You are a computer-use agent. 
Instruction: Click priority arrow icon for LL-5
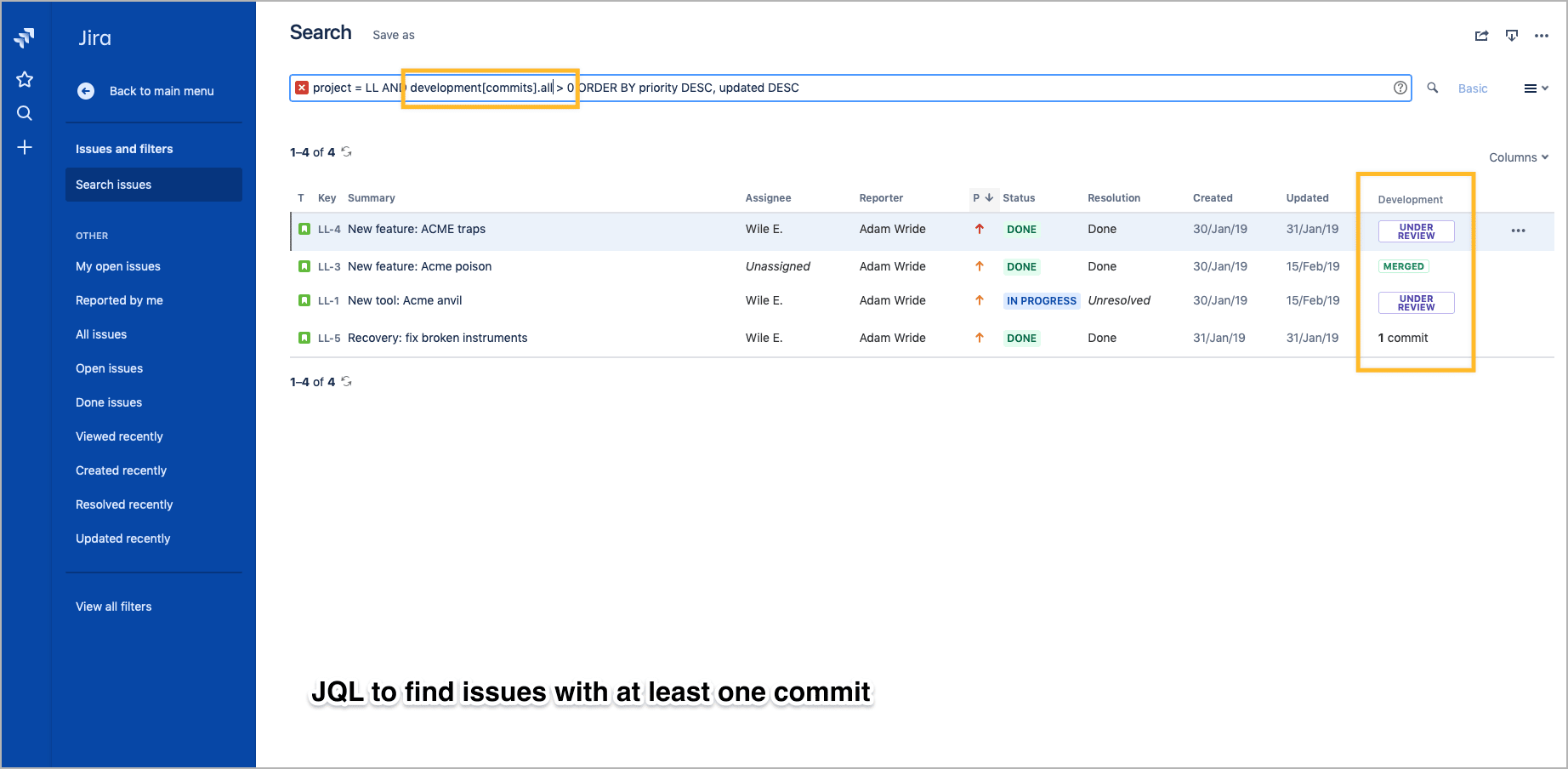tap(980, 338)
